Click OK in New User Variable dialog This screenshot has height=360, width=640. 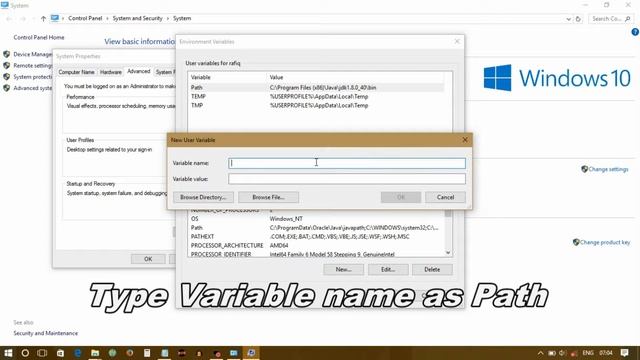401,197
